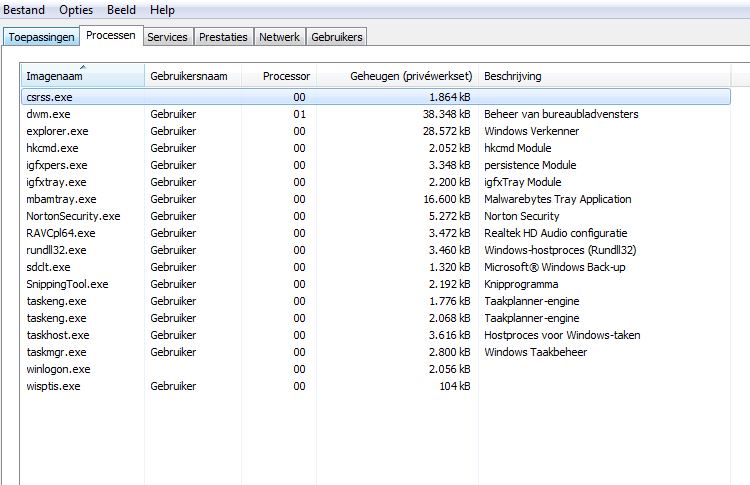Sort processes by Imagenaam column header

pos(83,76)
